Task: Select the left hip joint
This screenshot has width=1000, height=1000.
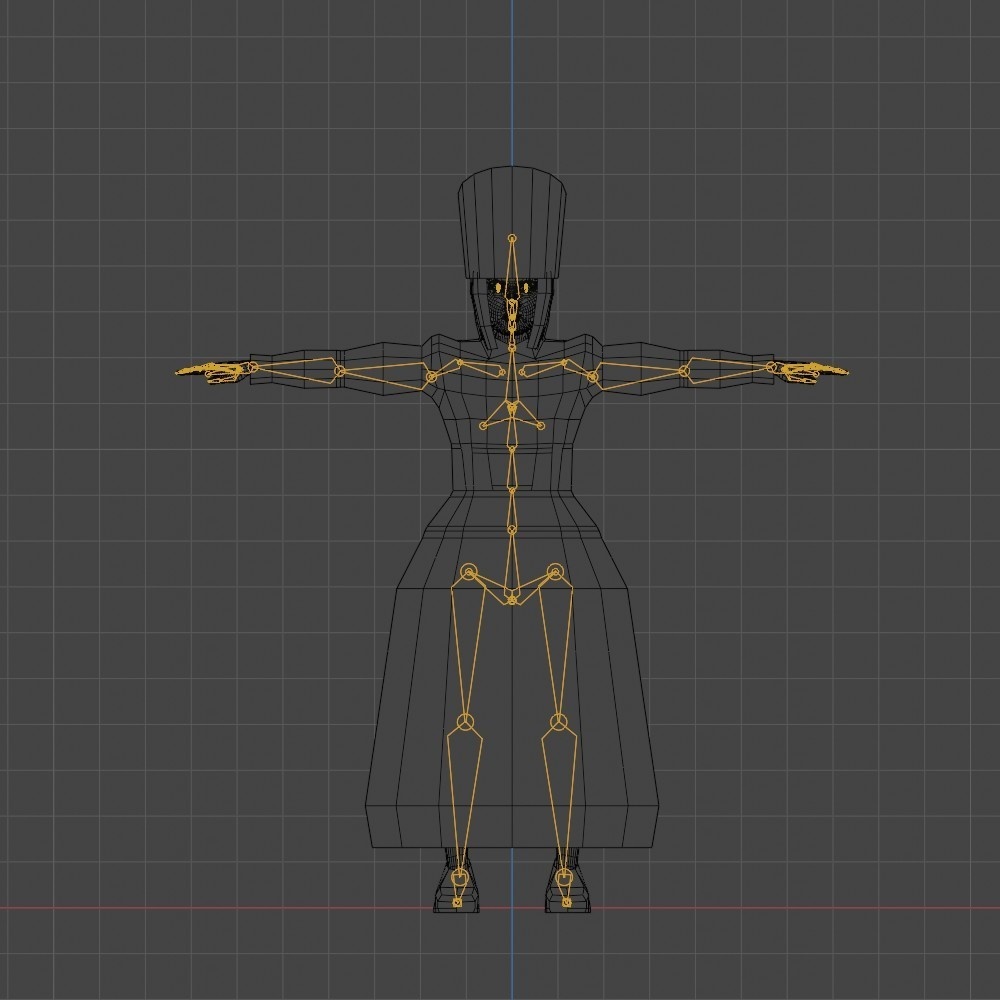Action: click(x=468, y=572)
